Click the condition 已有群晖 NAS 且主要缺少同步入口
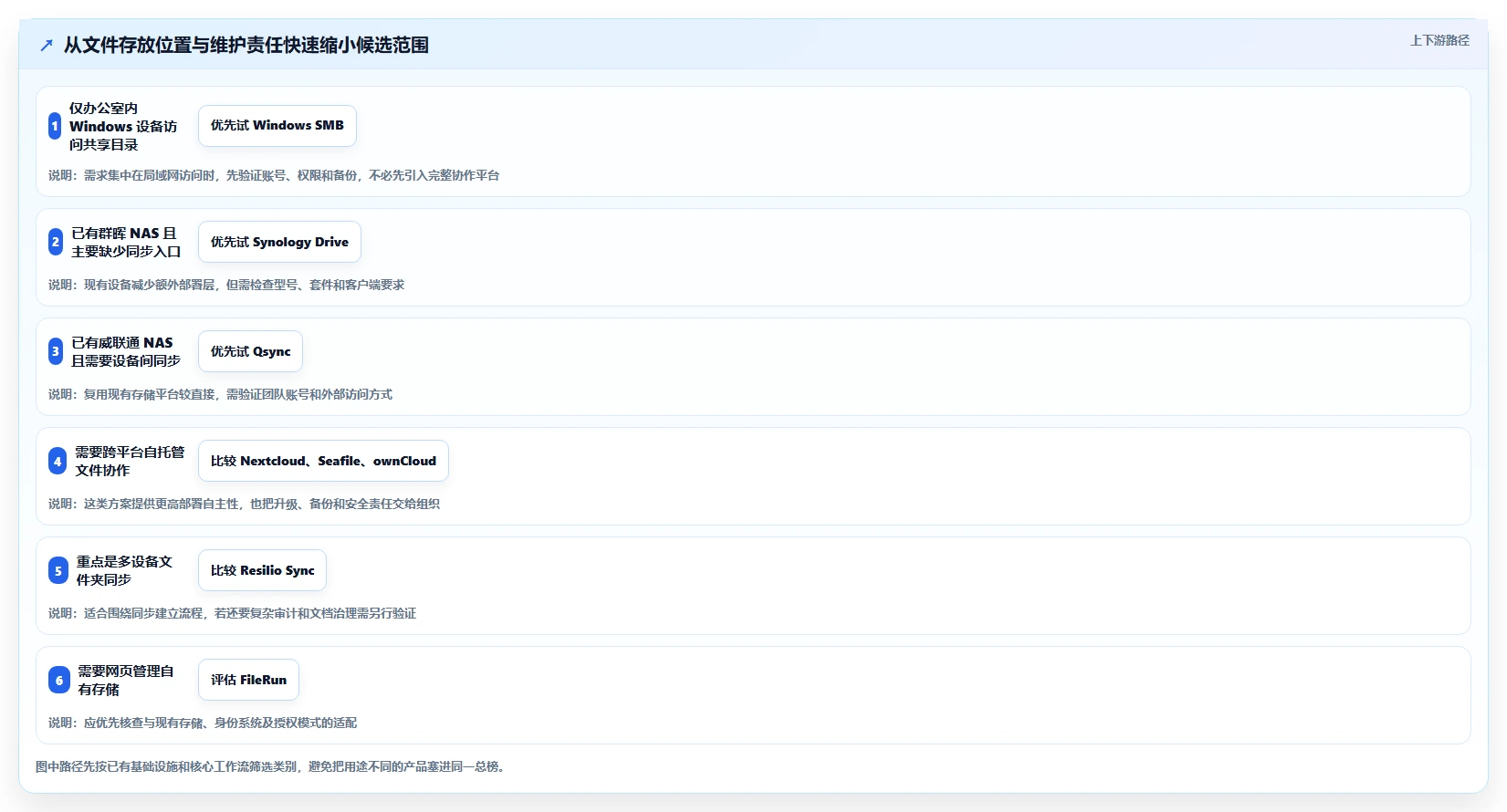 (126, 242)
